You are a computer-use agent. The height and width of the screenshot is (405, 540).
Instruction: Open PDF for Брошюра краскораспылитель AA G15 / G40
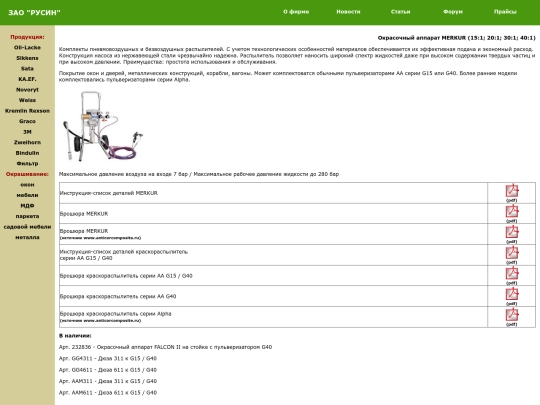512,273
